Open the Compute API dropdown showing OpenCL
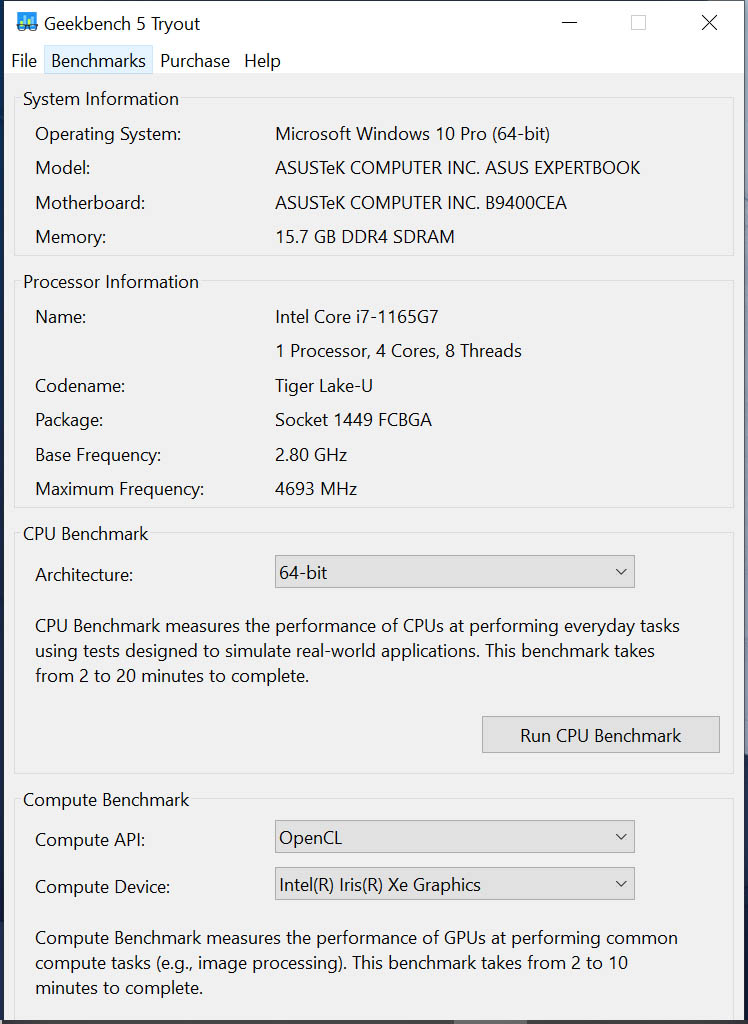 (x=454, y=837)
